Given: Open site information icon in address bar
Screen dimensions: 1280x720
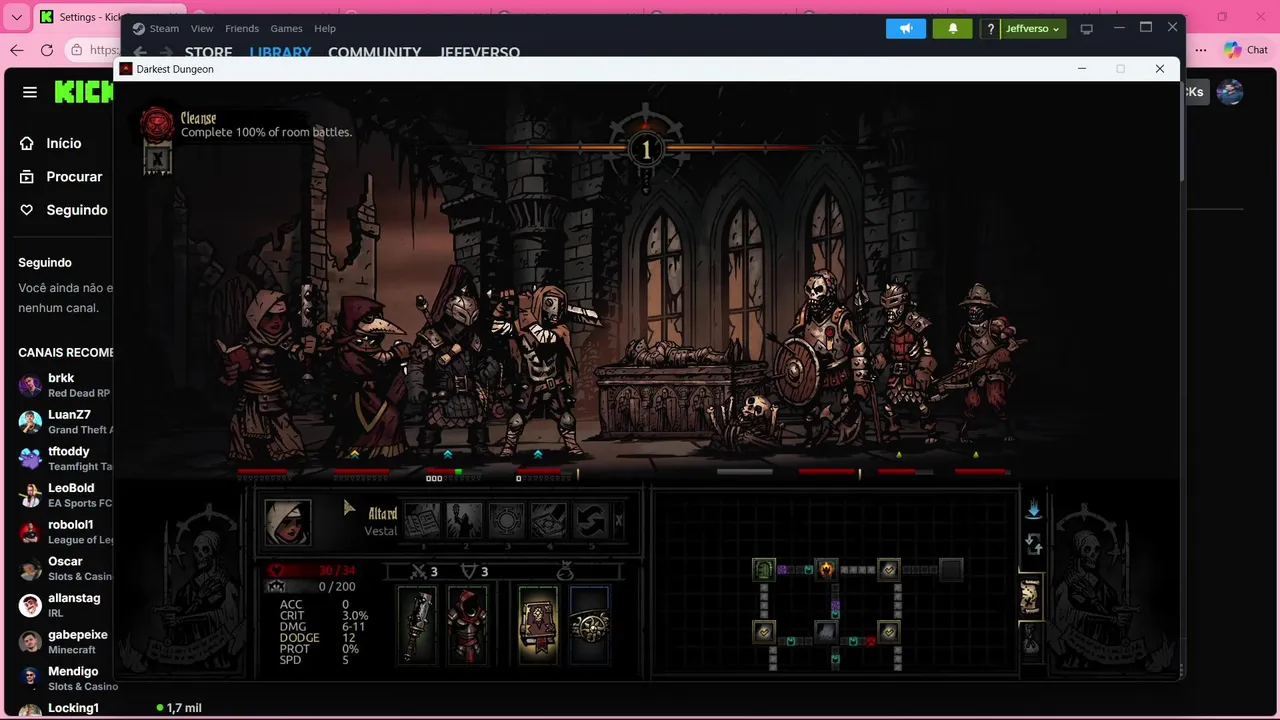Looking at the screenshot, I should [77, 50].
